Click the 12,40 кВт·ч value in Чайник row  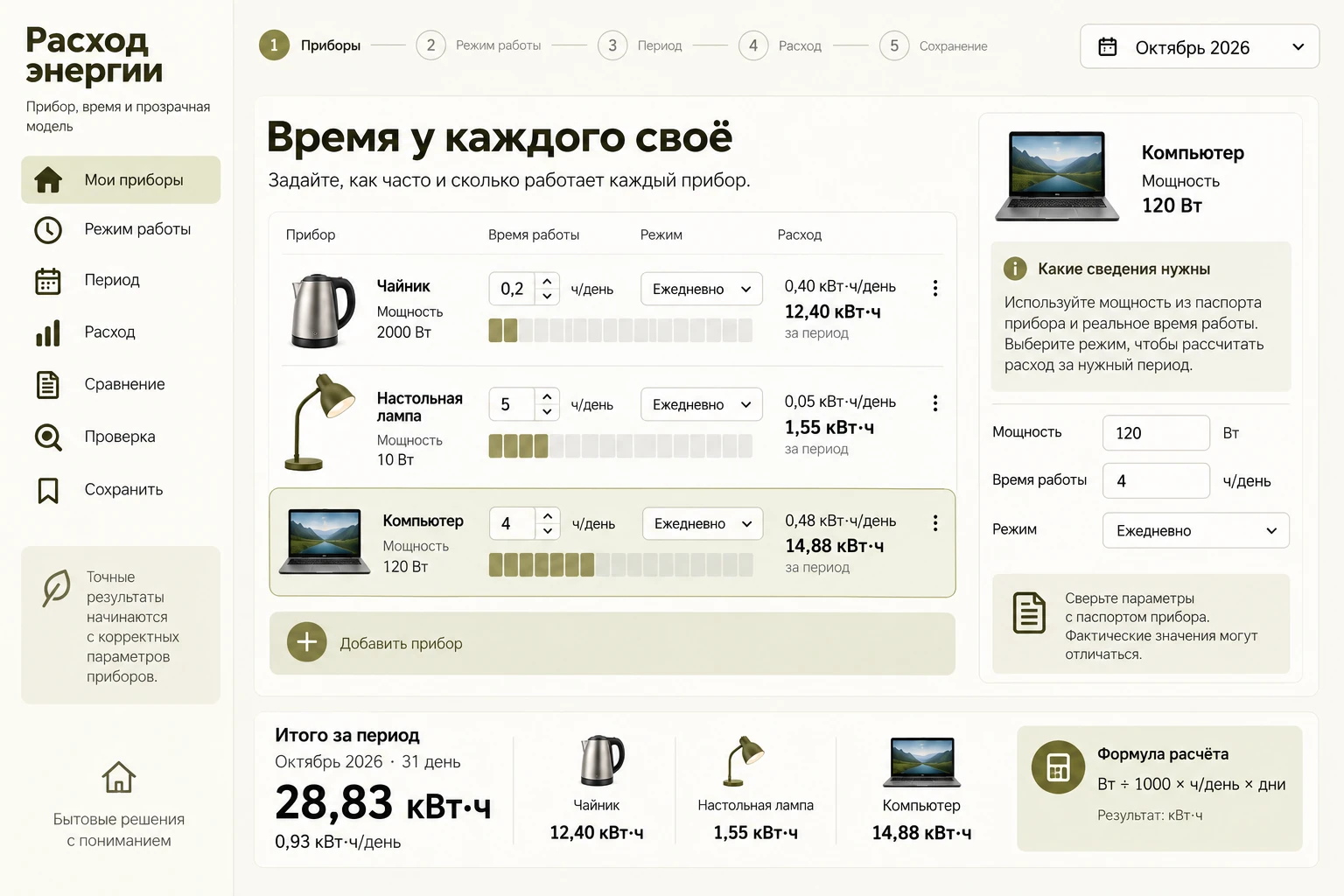(832, 311)
